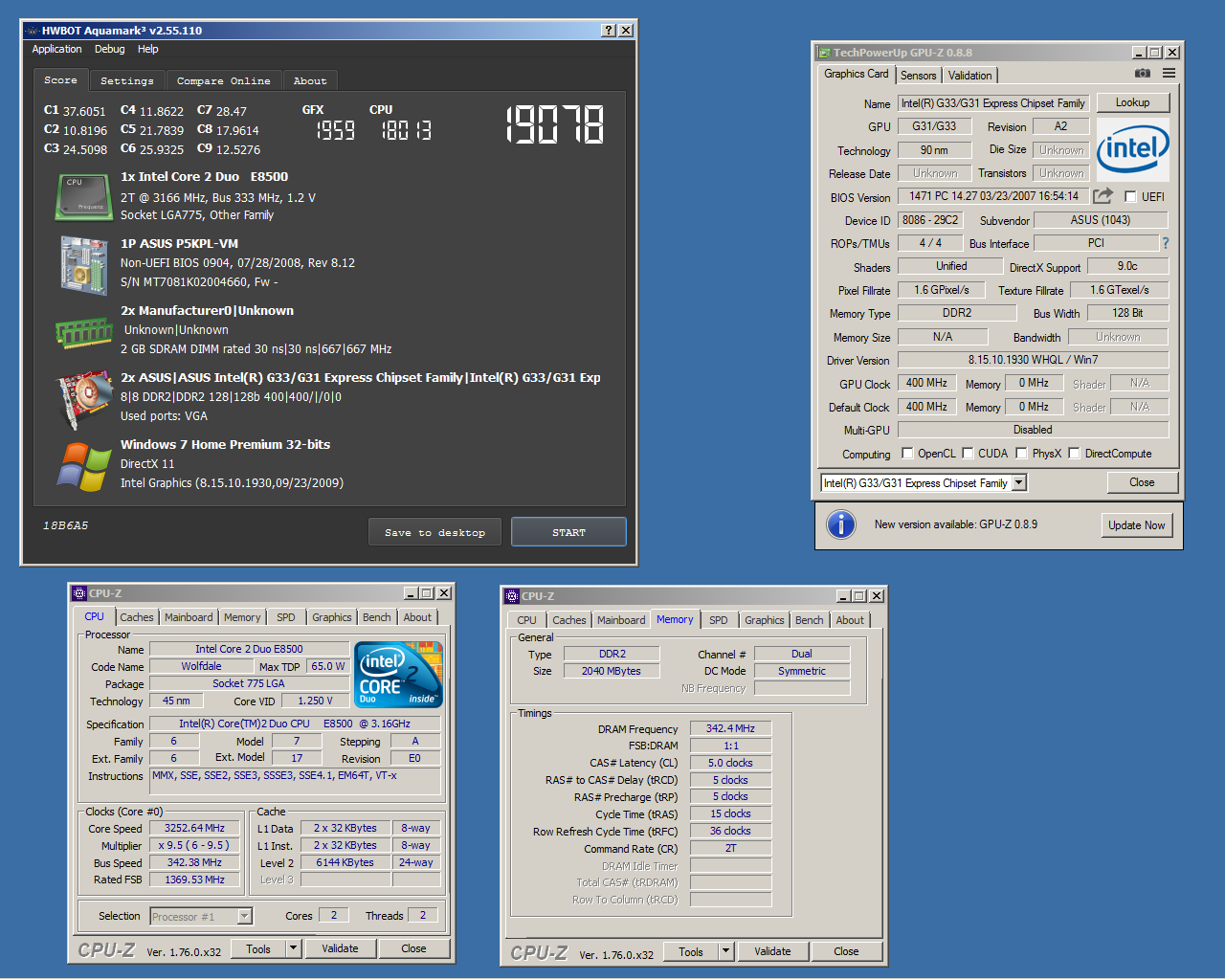Click the CPU chip icon in Aquamark
The height and width of the screenshot is (980, 1225).
click(84, 196)
